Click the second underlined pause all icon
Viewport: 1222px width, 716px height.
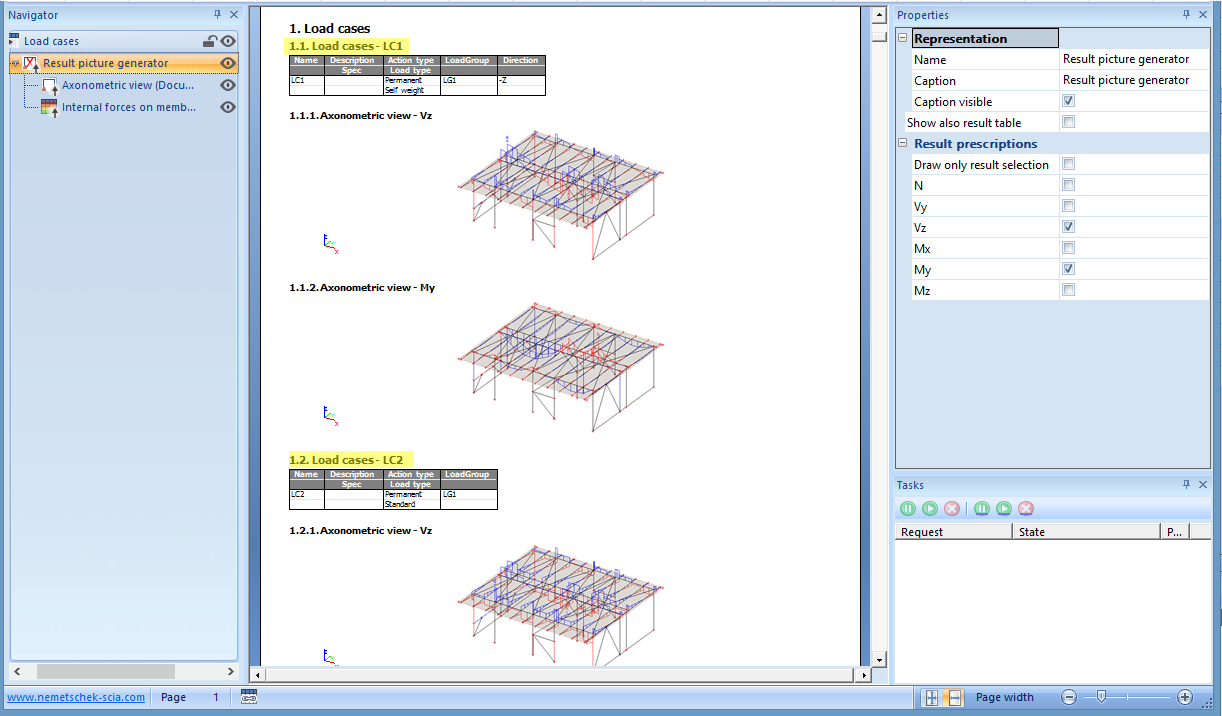pyautogui.click(x=982, y=509)
